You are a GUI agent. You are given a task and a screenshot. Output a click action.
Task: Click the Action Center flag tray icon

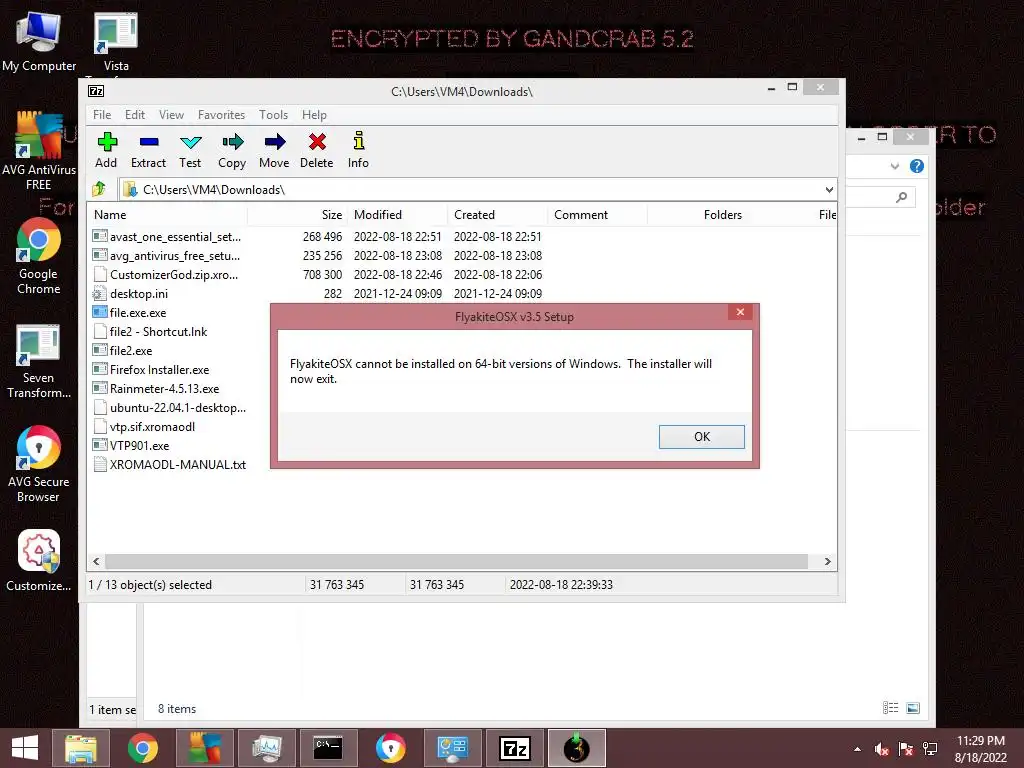click(x=906, y=749)
